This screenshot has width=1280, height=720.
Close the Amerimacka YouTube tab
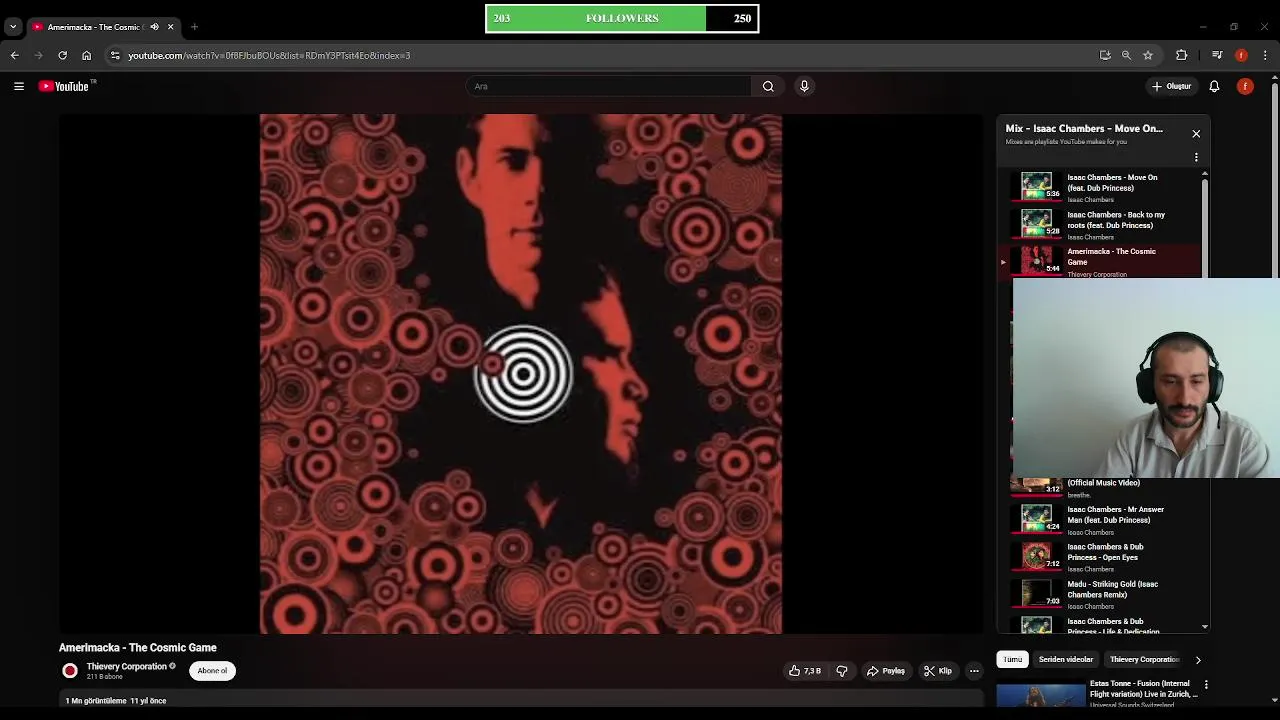[170, 27]
